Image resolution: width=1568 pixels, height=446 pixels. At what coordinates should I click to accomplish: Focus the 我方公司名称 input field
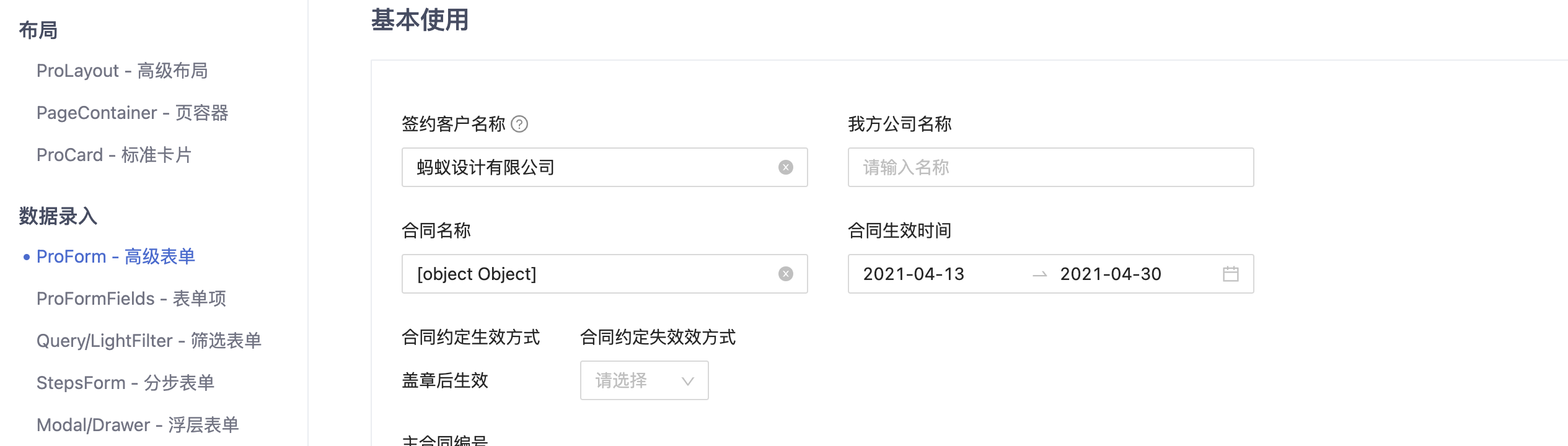click(1050, 167)
